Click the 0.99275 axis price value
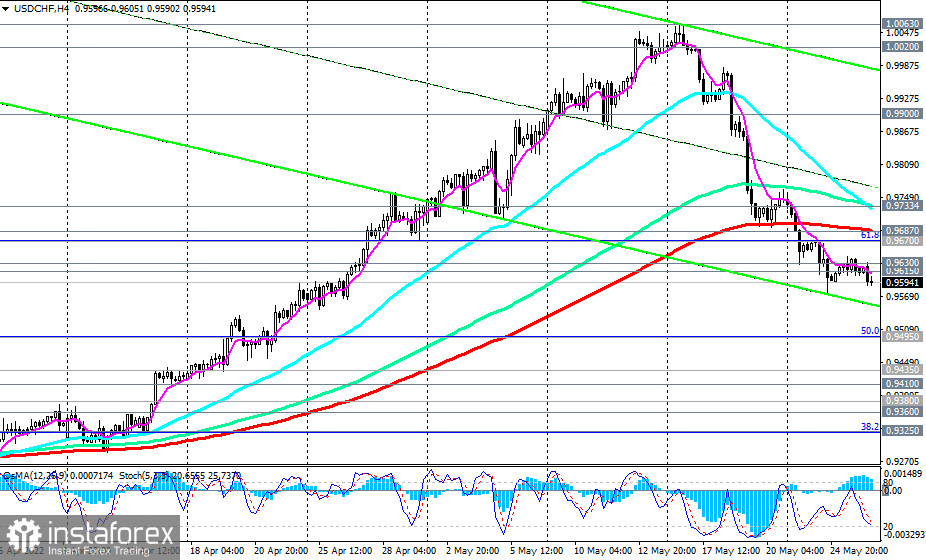 pyautogui.click(x=902, y=98)
